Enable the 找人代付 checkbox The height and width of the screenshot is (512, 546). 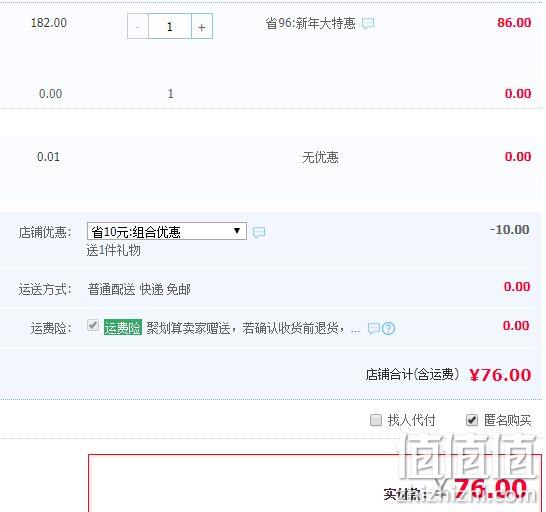pos(376,420)
